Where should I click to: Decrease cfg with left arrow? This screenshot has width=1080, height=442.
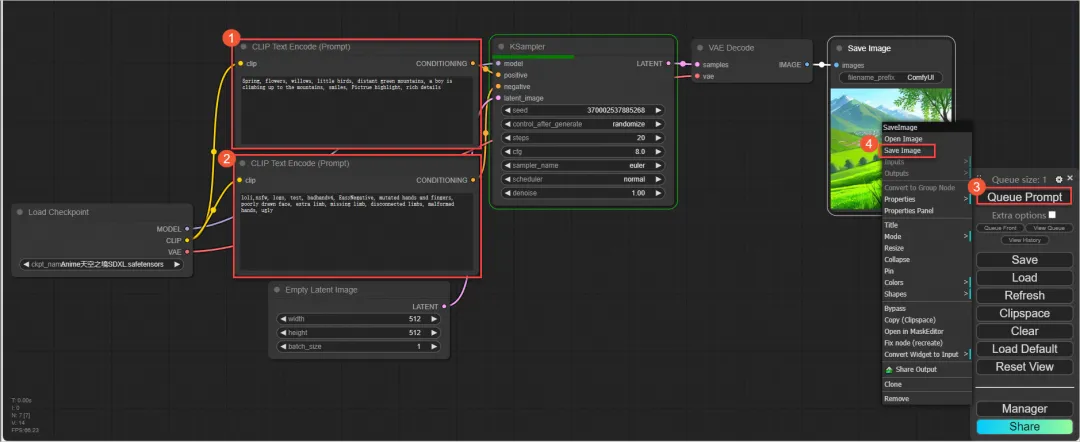tap(508, 151)
